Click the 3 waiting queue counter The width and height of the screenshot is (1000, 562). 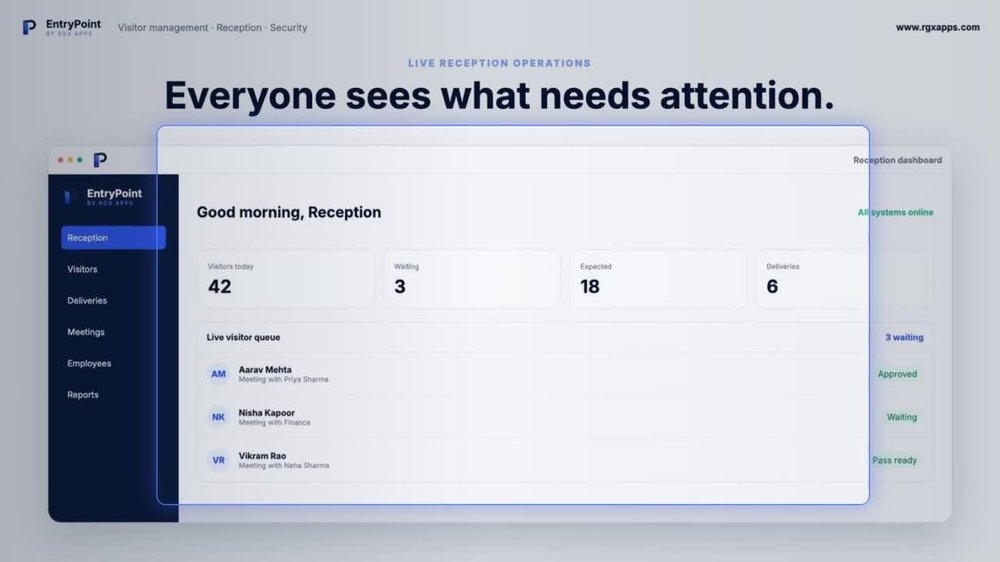[x=904, y=337]
